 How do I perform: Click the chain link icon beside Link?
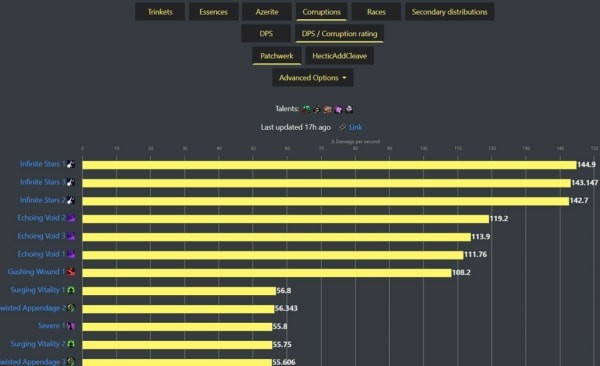[342, 127]
